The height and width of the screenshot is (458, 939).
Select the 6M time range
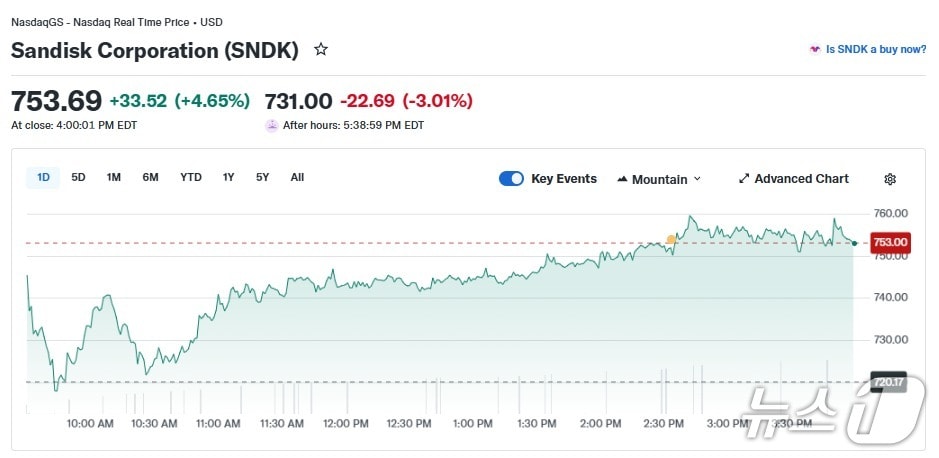(150, 177)
